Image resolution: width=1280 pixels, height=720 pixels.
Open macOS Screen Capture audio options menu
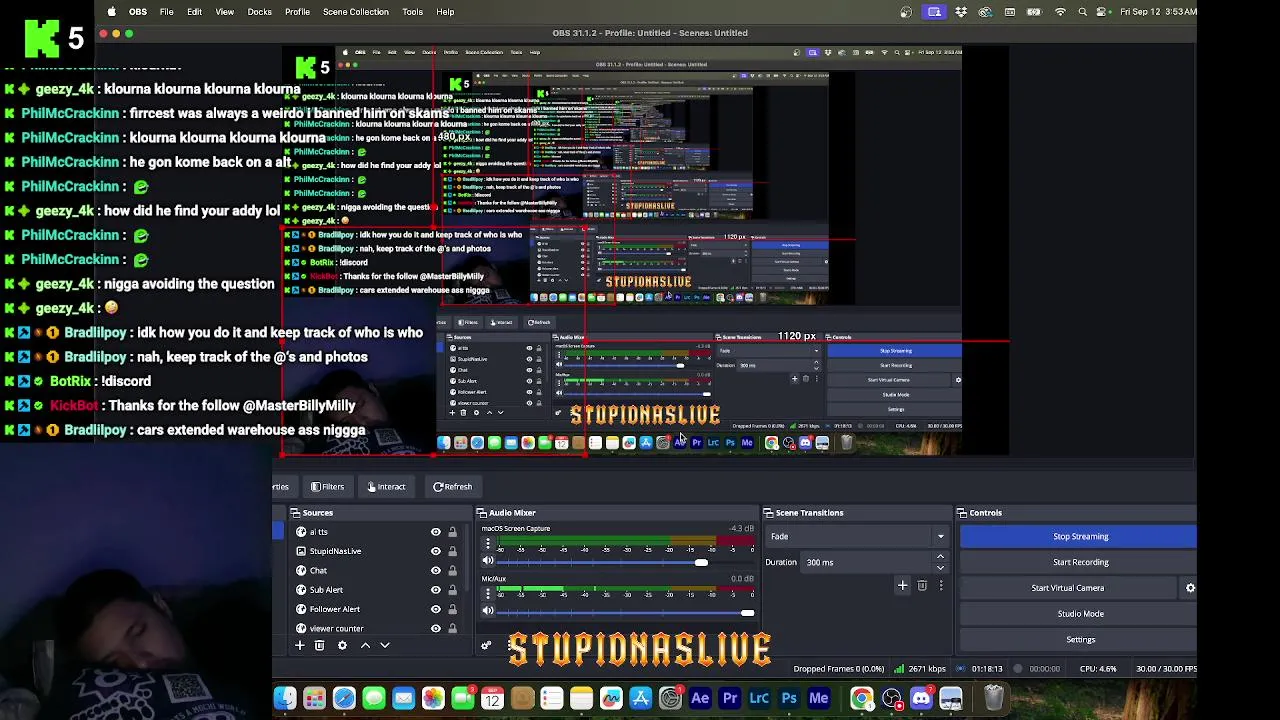coord(488,544)
